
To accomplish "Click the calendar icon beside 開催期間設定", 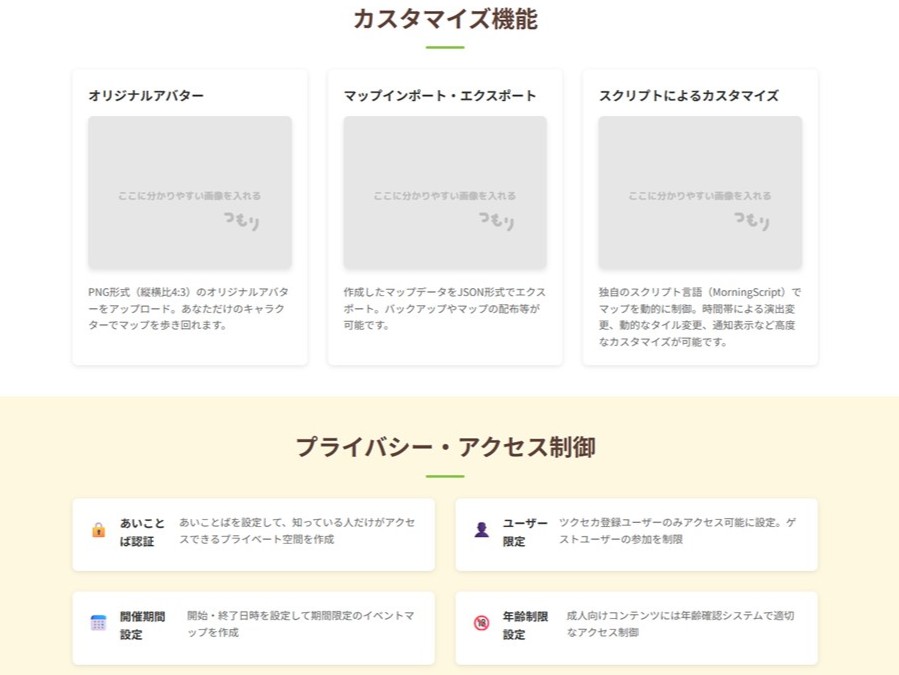I will (96, 620).
